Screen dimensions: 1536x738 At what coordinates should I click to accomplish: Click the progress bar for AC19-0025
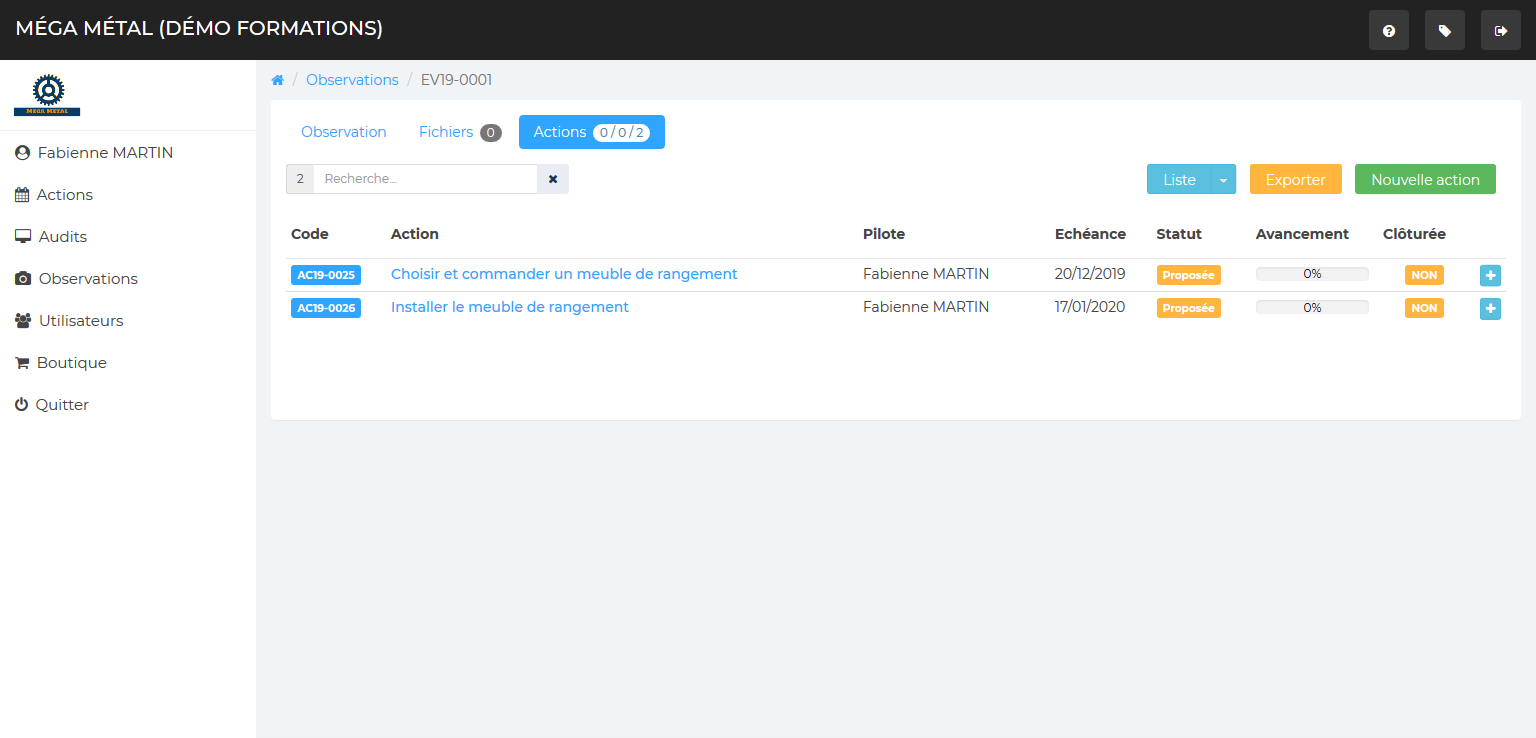pos(1312,274)
